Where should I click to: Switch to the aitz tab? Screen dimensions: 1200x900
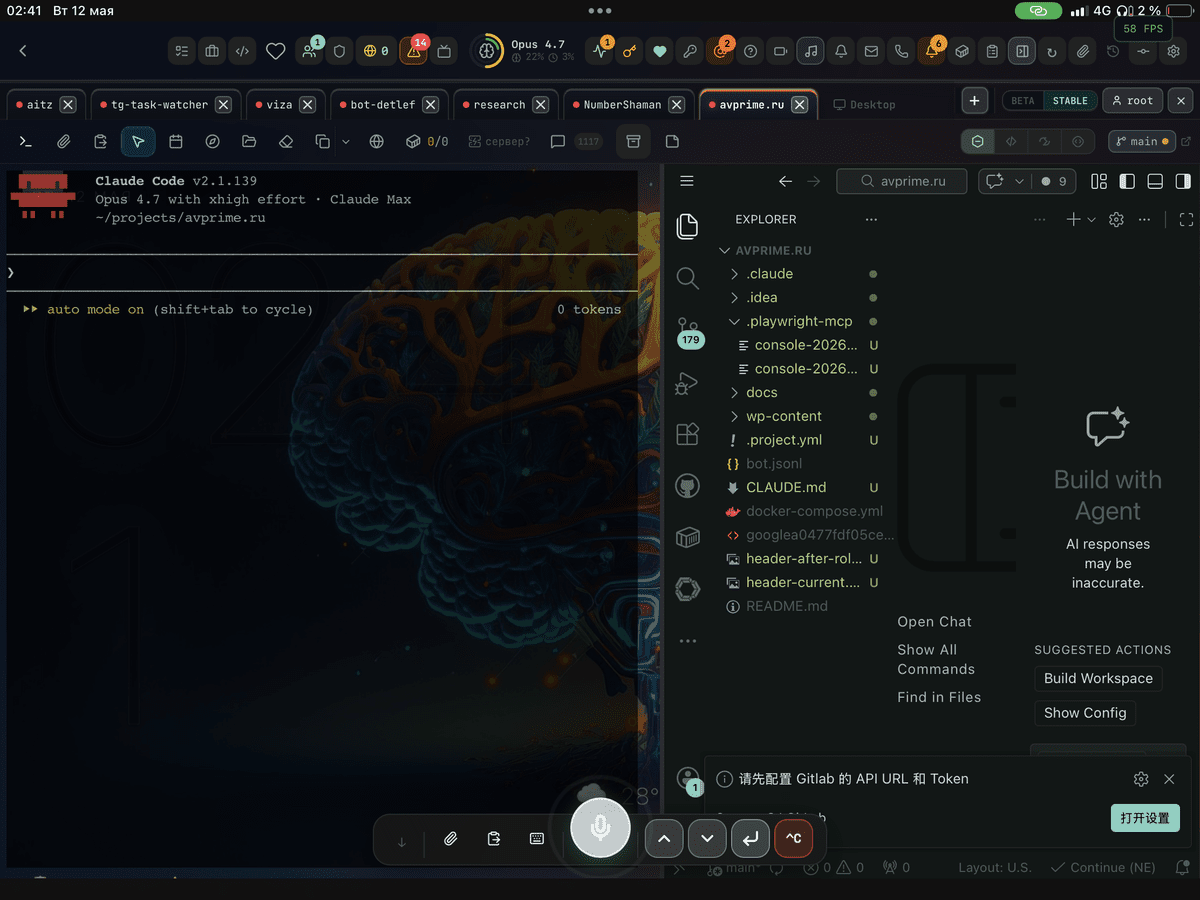pos(40,104)
